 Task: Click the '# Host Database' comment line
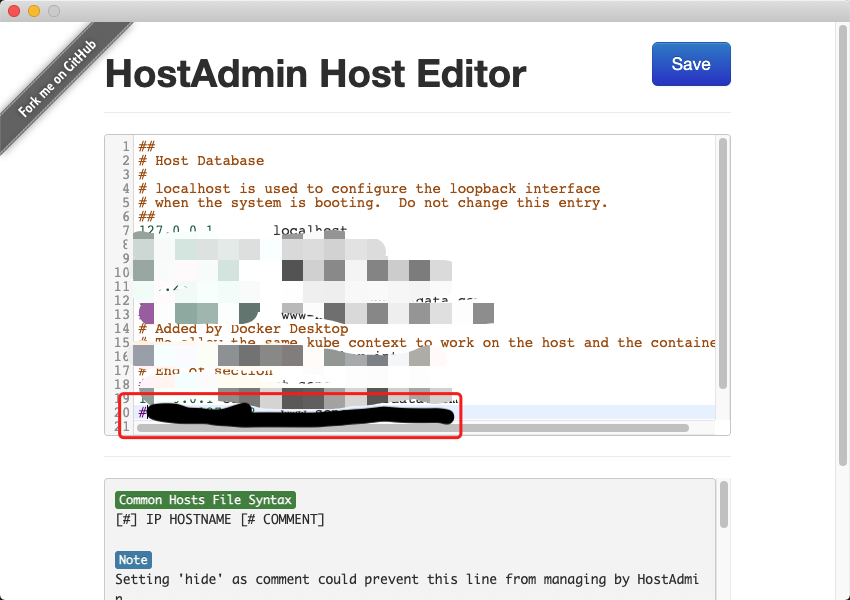201,160
